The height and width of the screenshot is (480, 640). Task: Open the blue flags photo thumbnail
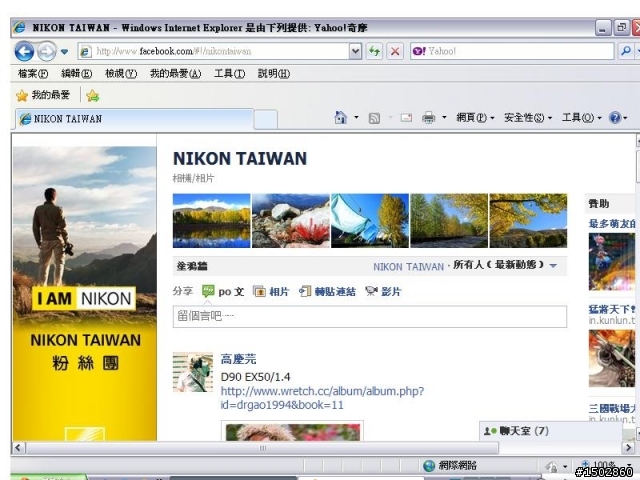click(x=370, y=221)
